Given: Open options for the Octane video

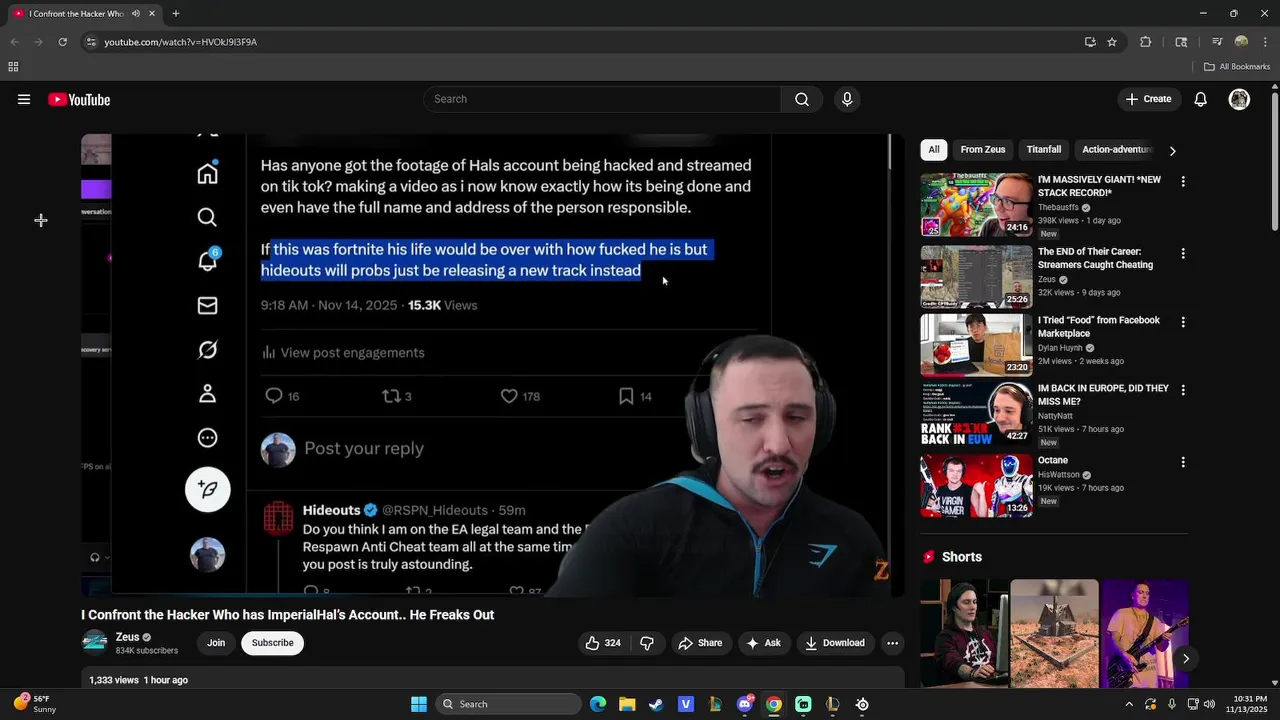Looking at the screenshot, I should 1183,462.
